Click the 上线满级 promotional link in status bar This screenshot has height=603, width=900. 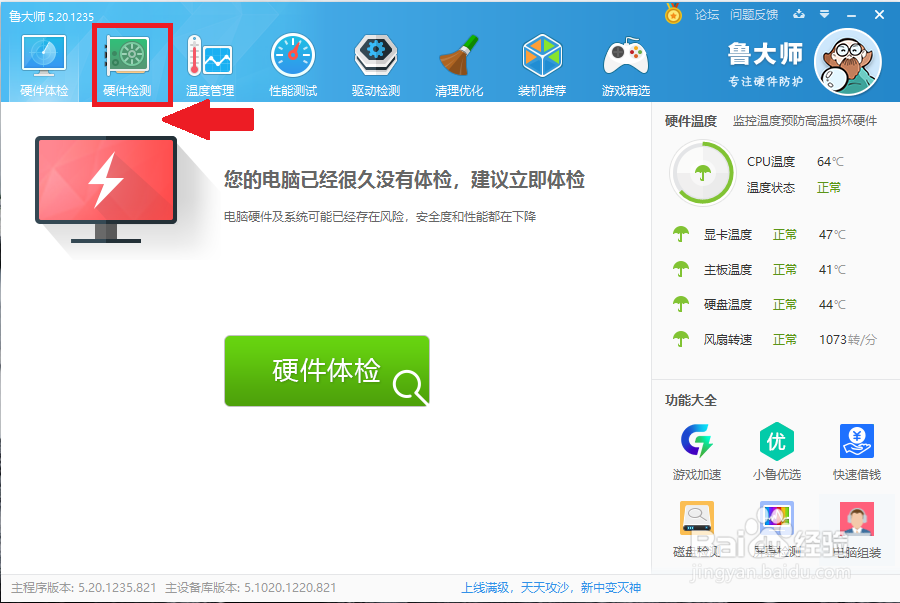pos(551,588)
